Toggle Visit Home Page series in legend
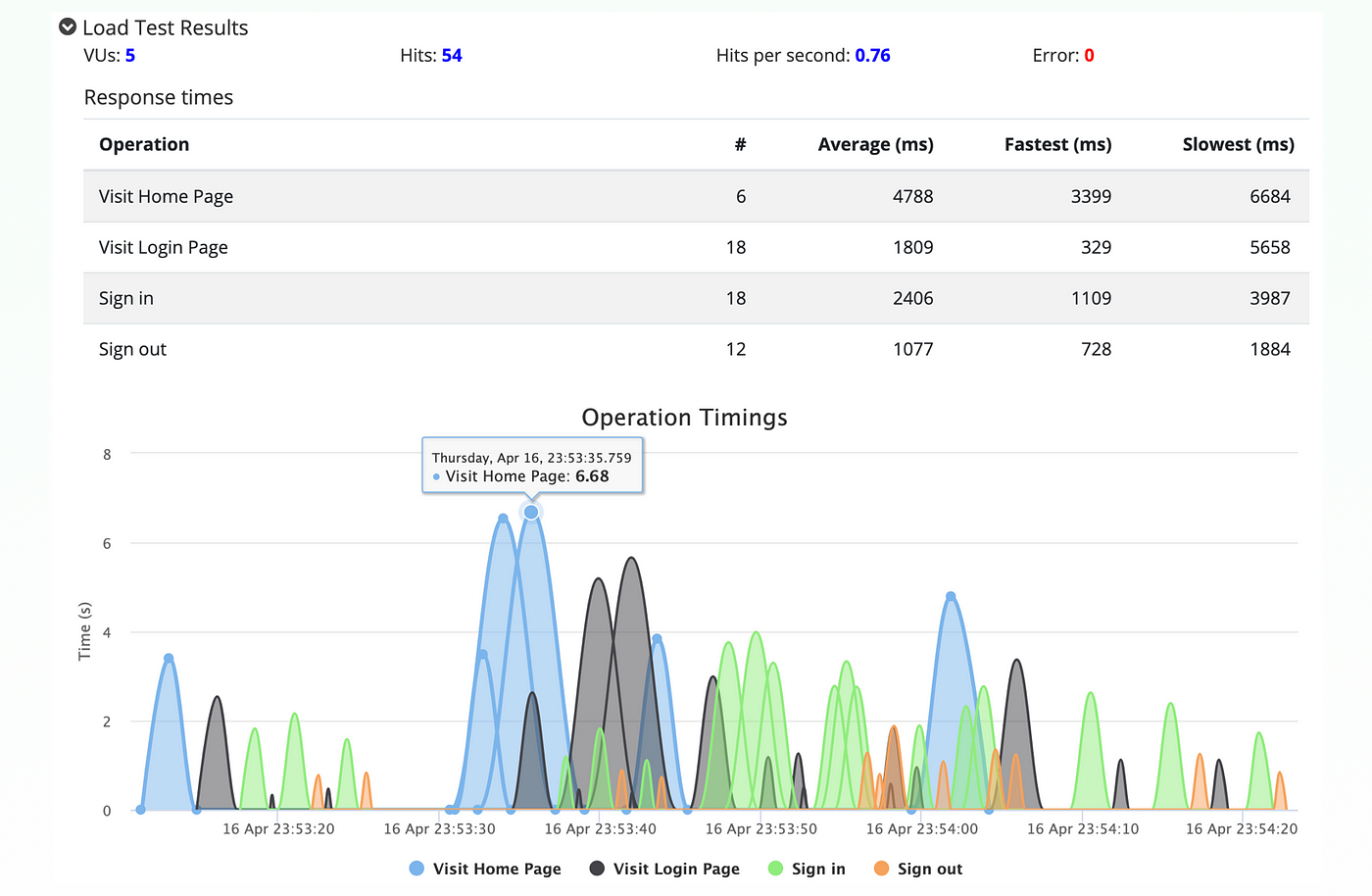This screenshot has height=896, width=1372. pos(485,869)
